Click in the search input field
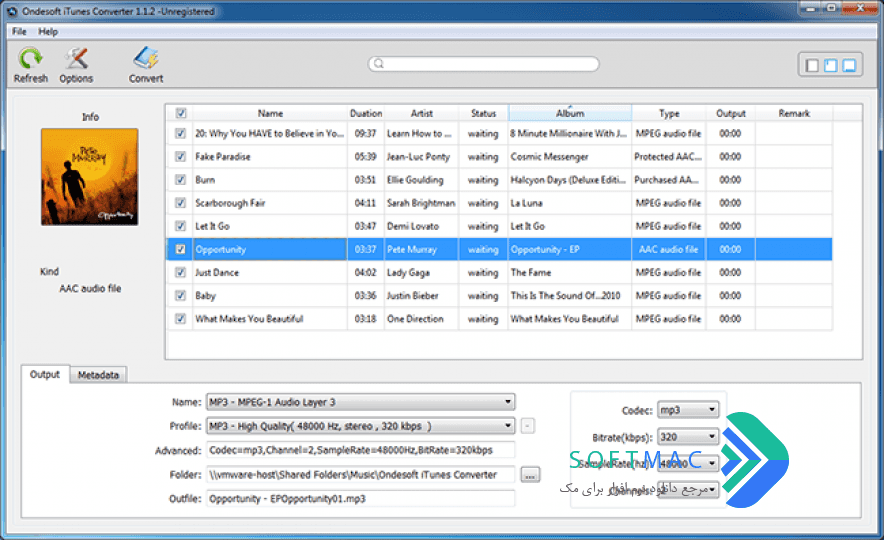The width and height of the screenshot is (884, 540). [x=484, y=64]
